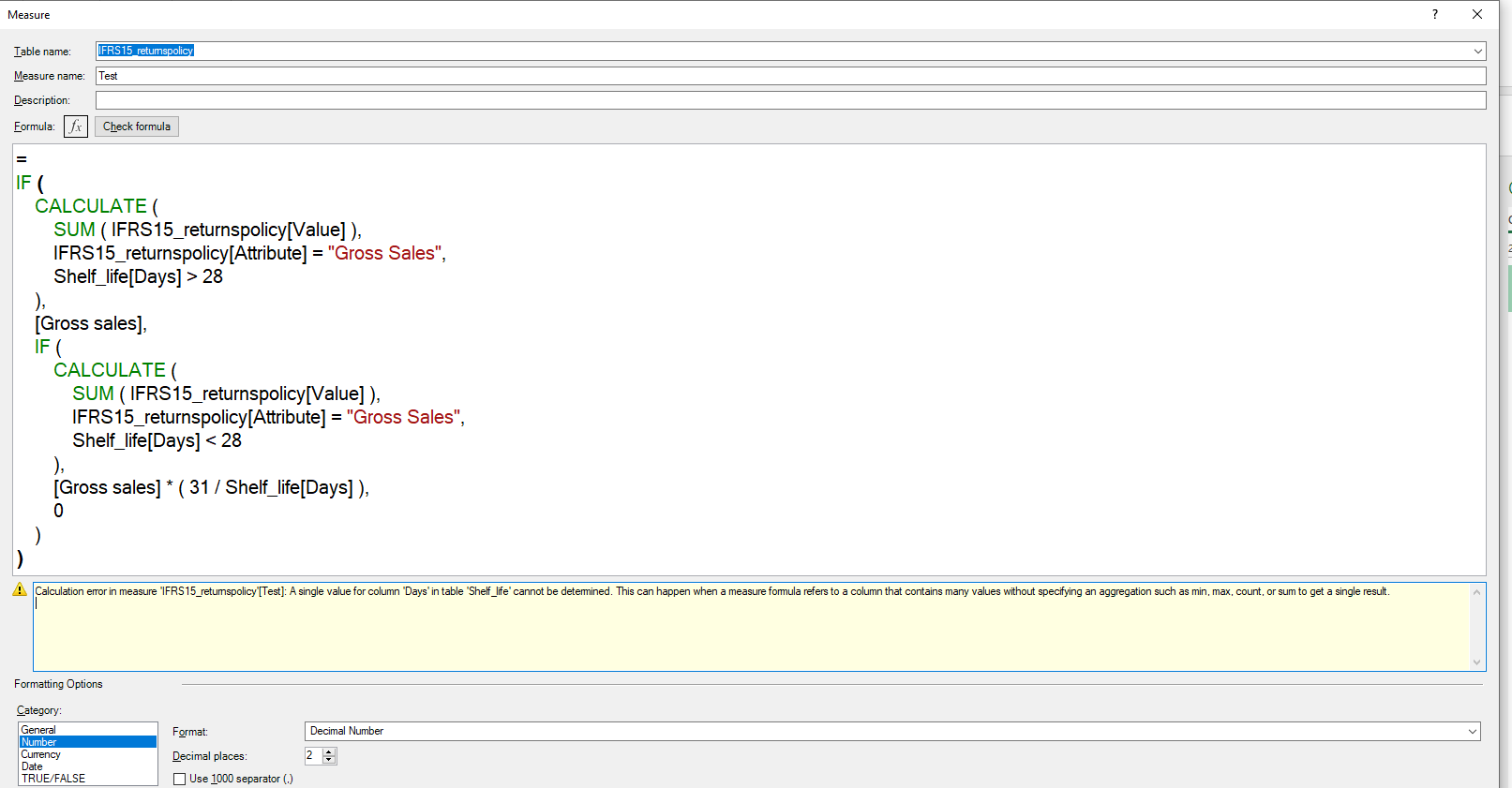Viewport: 1512px width, 788px height.
Task: Decrease decimal places with the down arrow
Action: coord(329,760)
